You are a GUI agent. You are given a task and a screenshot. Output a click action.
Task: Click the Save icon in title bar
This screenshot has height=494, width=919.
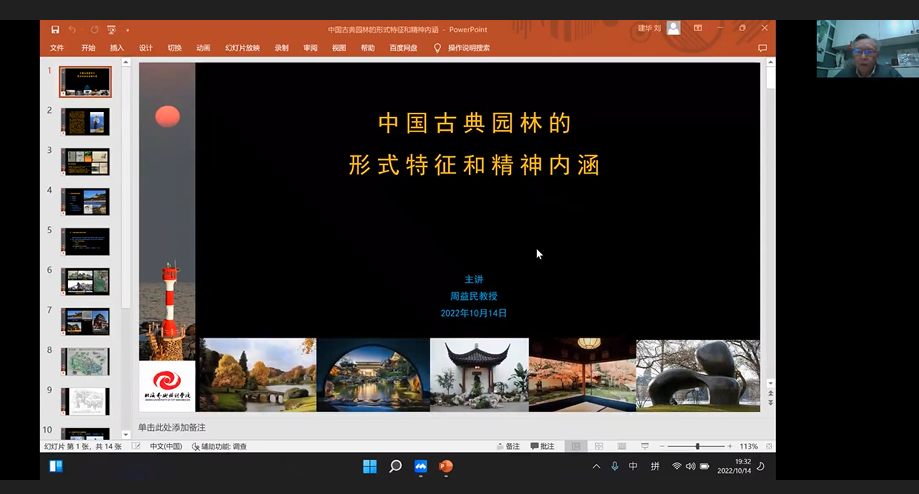click(55, 29)
